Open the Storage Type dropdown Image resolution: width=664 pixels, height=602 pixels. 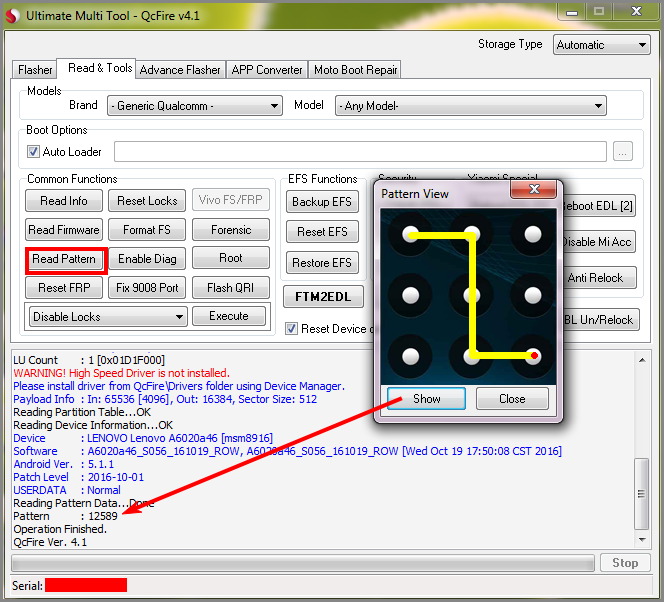[601, 44]
